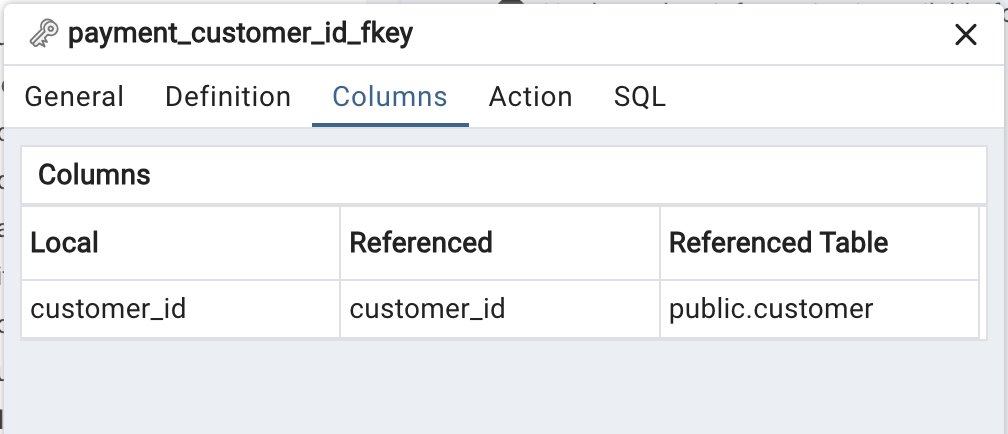The height and width of the screenshot is (434, 1008).
Task: Click divider between Referenced and Referenced Table headers
Action: click(660, 243)
